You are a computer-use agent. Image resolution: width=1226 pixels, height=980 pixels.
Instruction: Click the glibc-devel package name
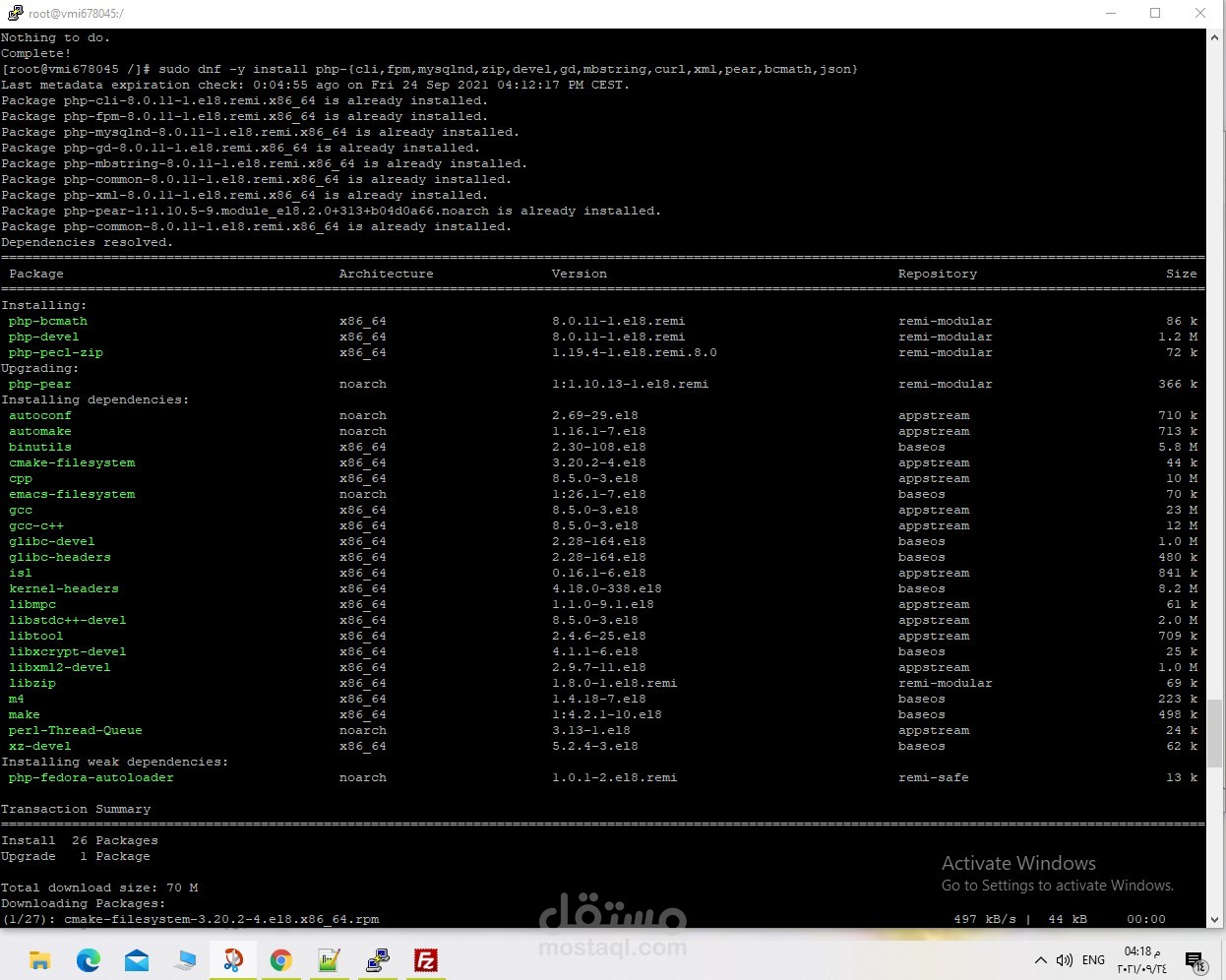tap(52, 541)
